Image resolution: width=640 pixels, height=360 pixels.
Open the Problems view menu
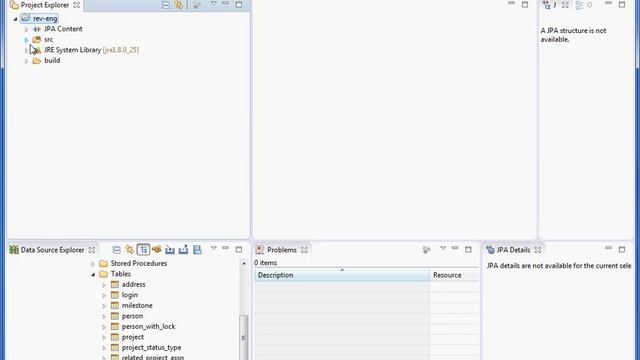pyautogui.click(x=442, y=248)
